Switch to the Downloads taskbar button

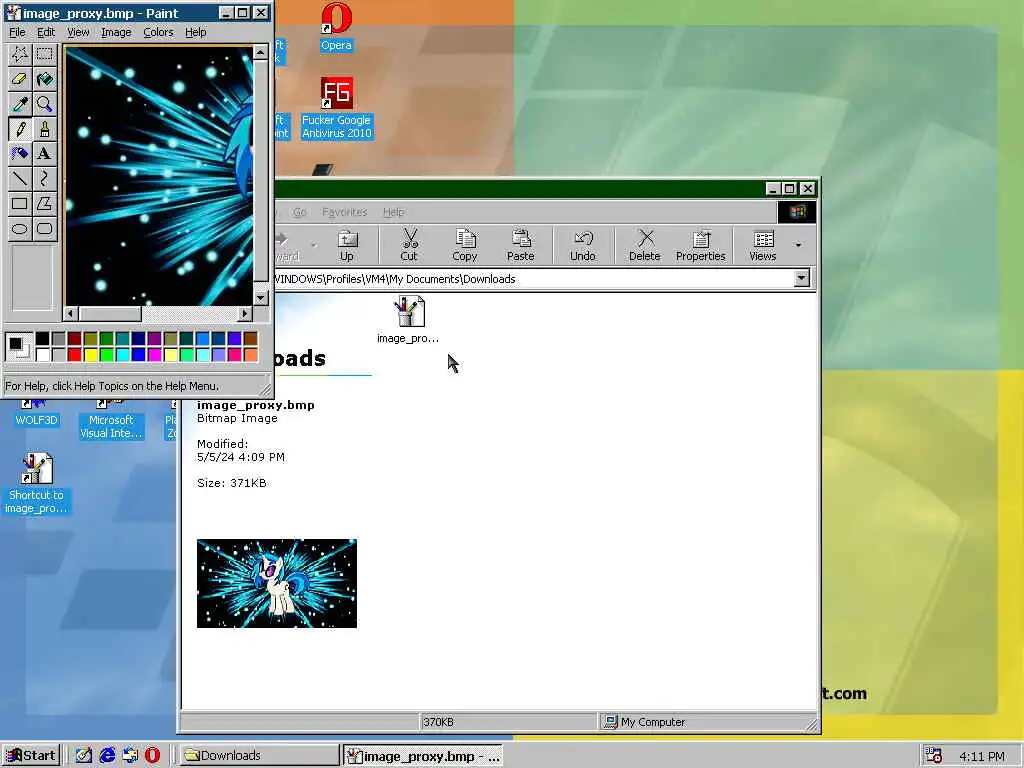pyautogui.click(x=259, y=755)
